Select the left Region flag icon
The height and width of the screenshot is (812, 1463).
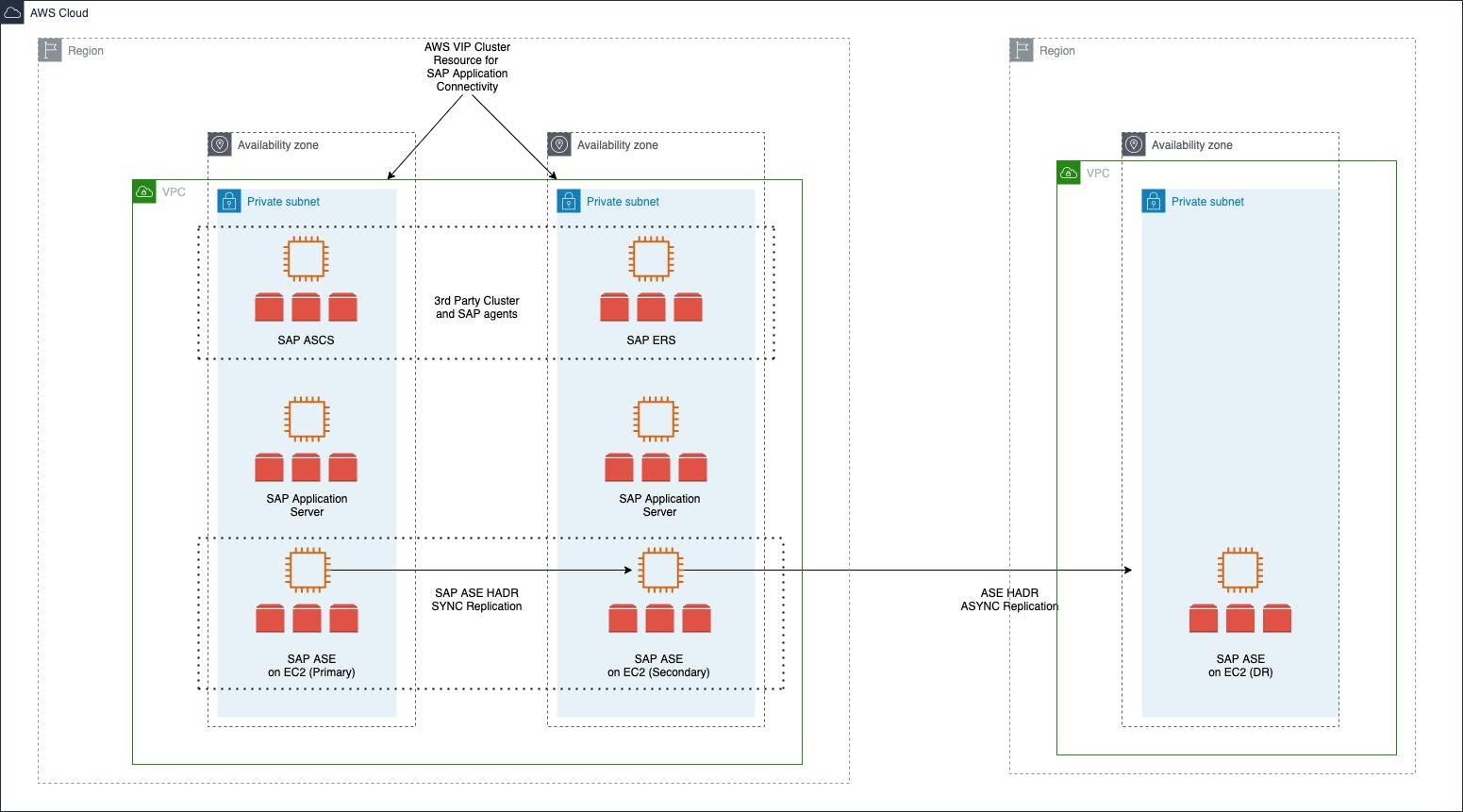click(50, 50)
